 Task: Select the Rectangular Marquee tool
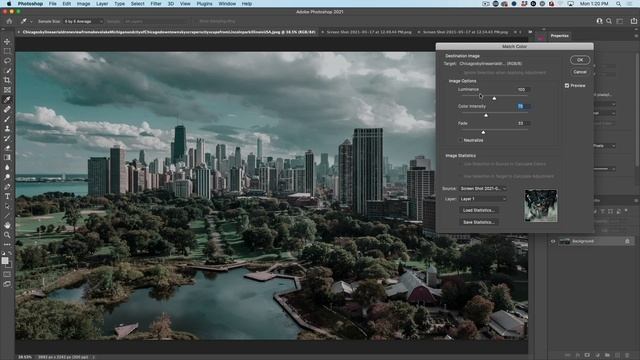click(x=7, y=51)
